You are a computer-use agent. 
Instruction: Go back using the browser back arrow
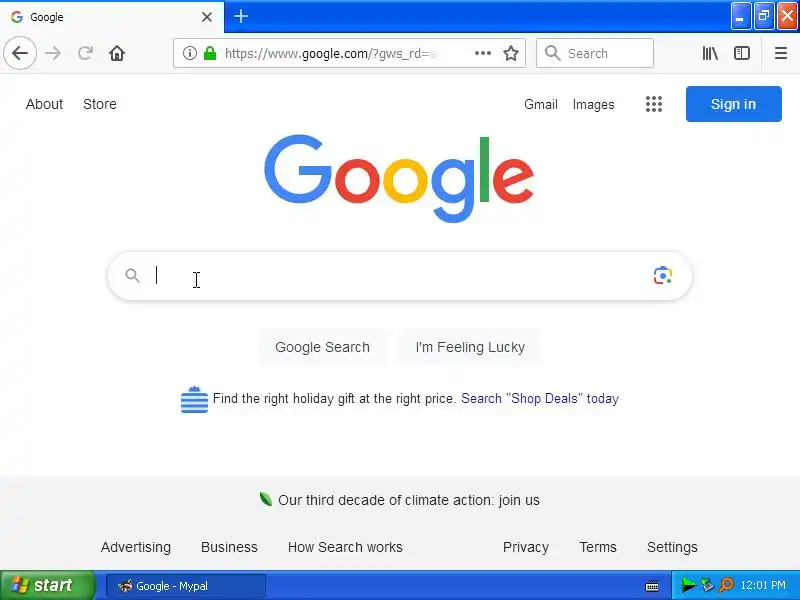pos(20,53)
